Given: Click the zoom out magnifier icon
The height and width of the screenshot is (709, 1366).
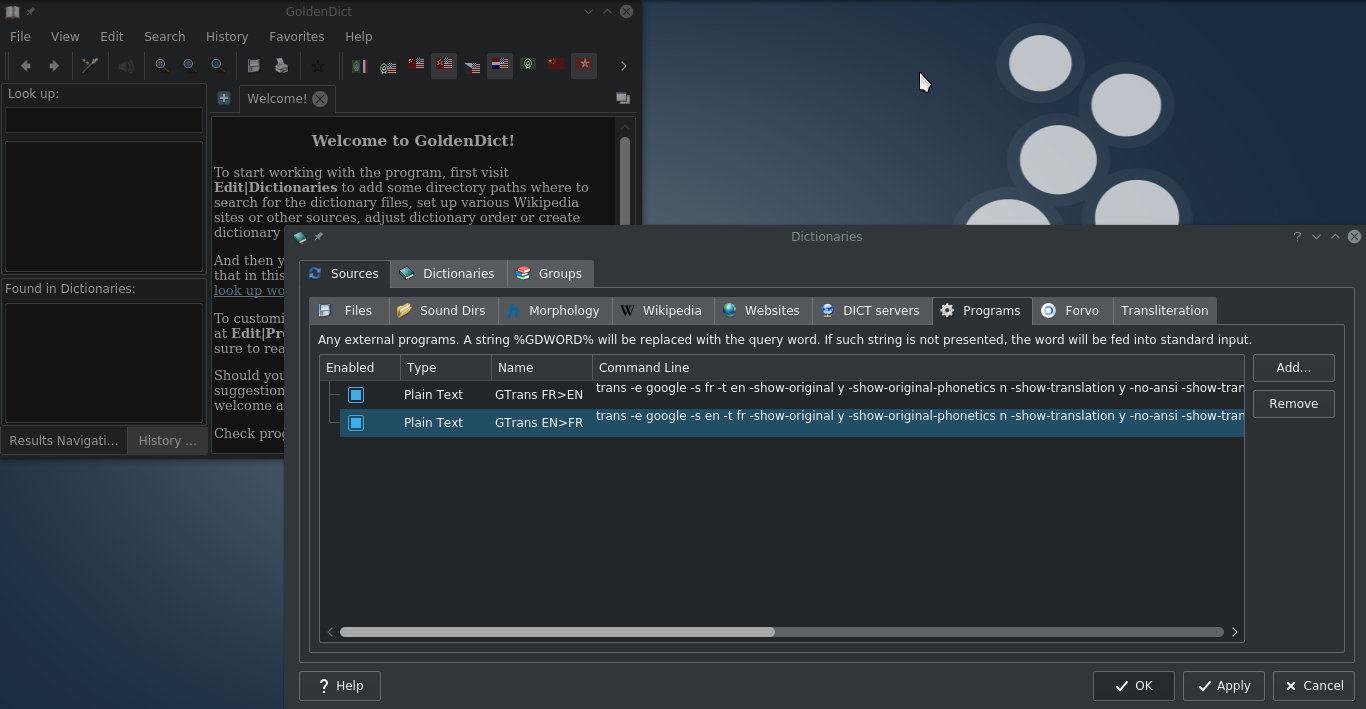Looking at the screenshot, I should coord(189,66).
